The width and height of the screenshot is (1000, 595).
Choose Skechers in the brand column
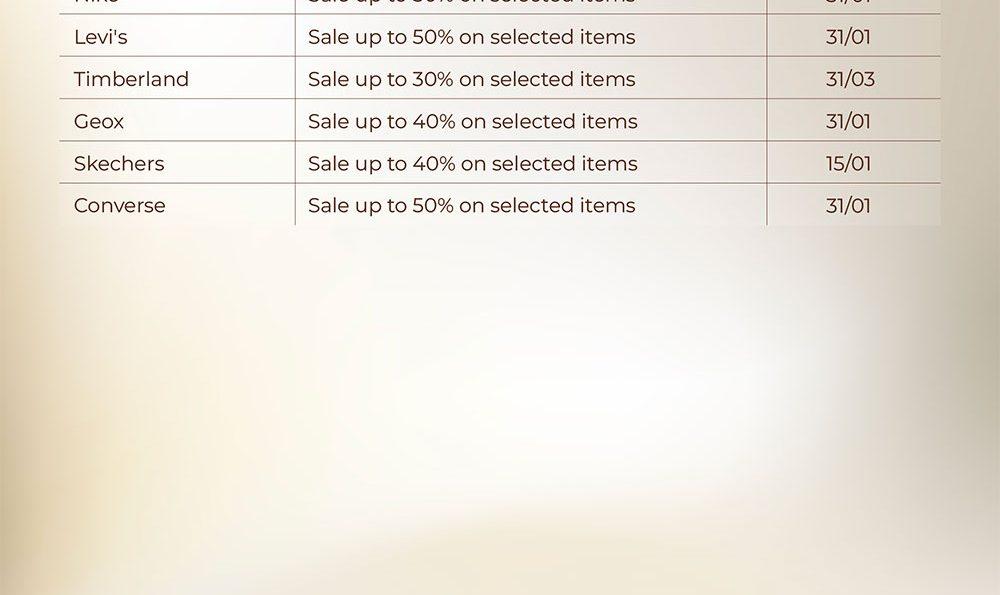(119, 164)
